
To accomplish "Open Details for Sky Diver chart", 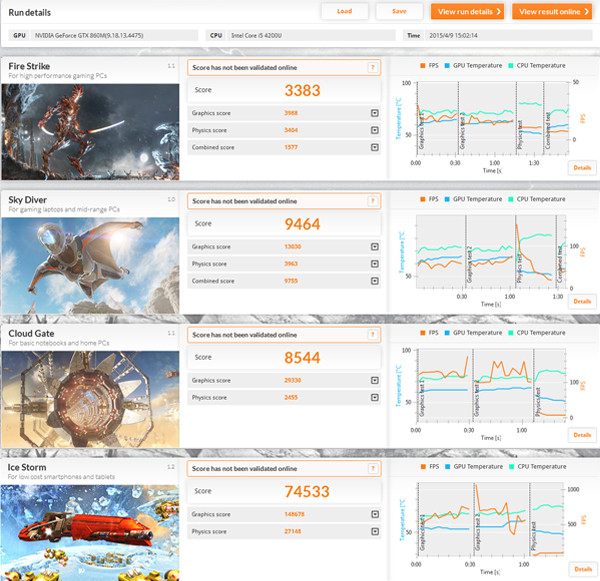I will 582,301.
